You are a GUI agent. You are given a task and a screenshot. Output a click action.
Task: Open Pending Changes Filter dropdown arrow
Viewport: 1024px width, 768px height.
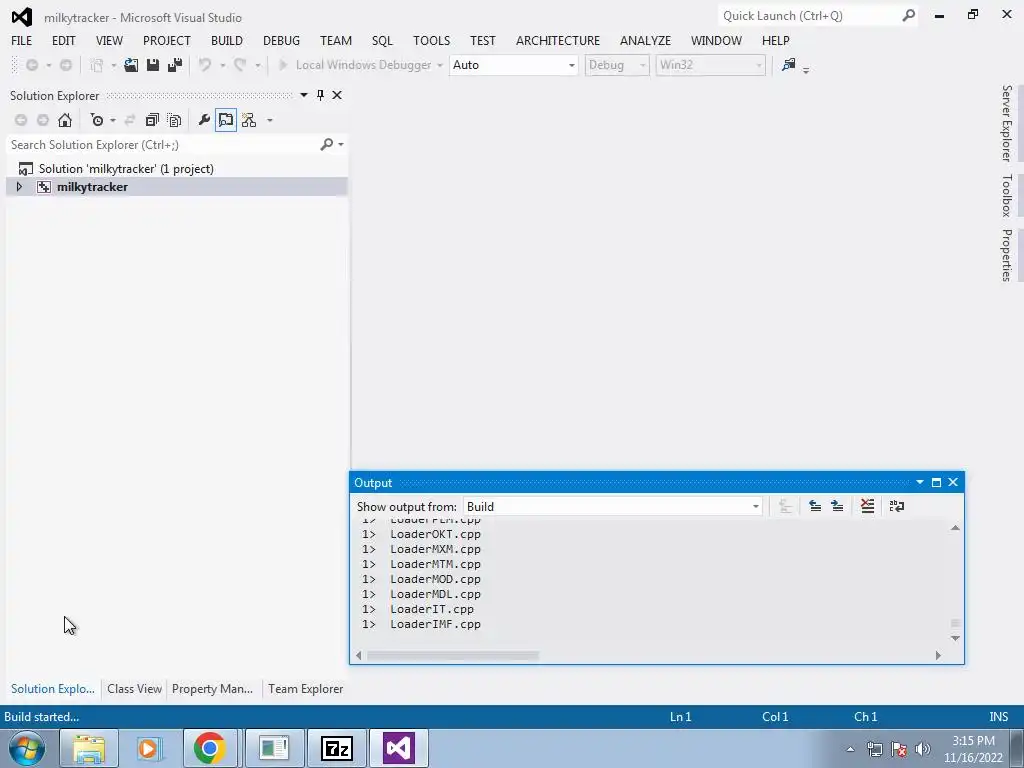coord(113,121)
